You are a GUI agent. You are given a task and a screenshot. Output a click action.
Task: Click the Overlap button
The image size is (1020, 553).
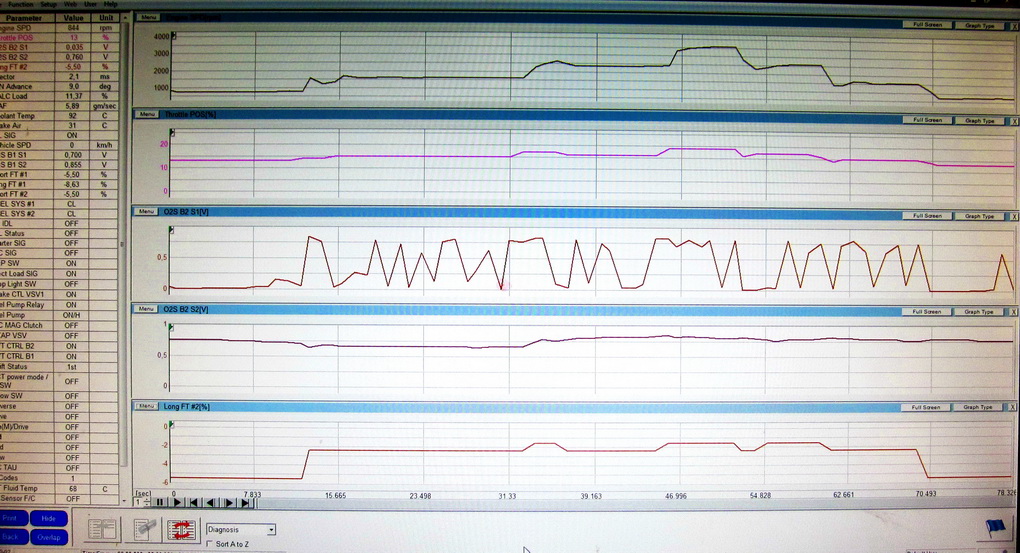(x=48, y=537)
